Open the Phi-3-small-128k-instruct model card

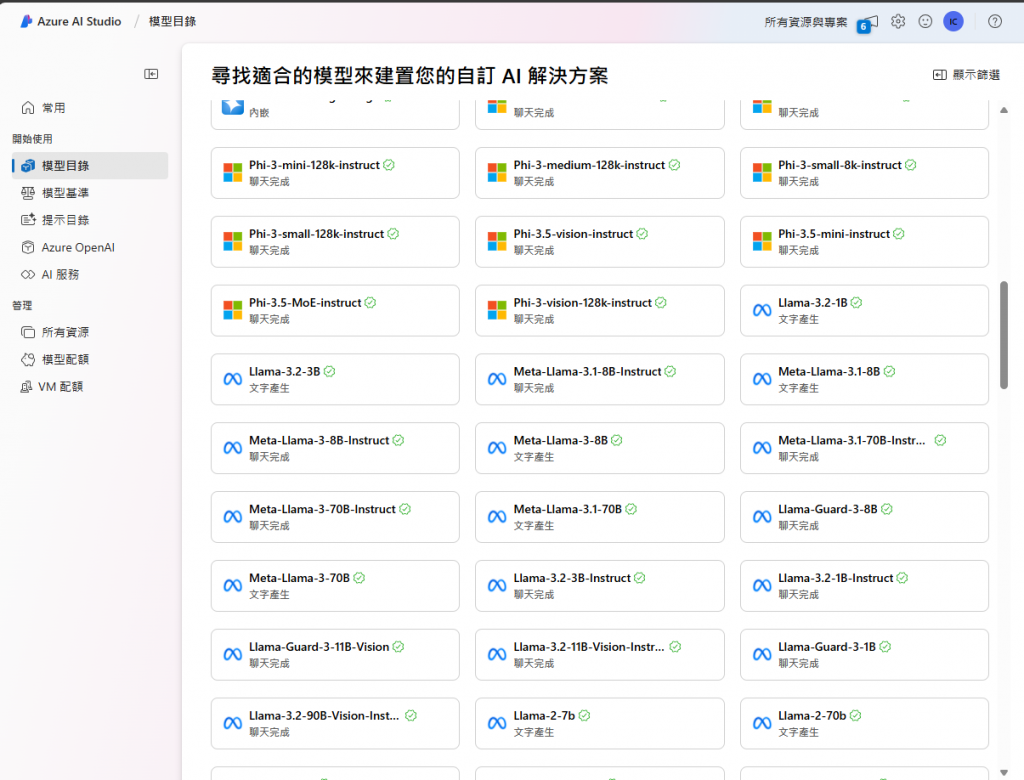335,242
